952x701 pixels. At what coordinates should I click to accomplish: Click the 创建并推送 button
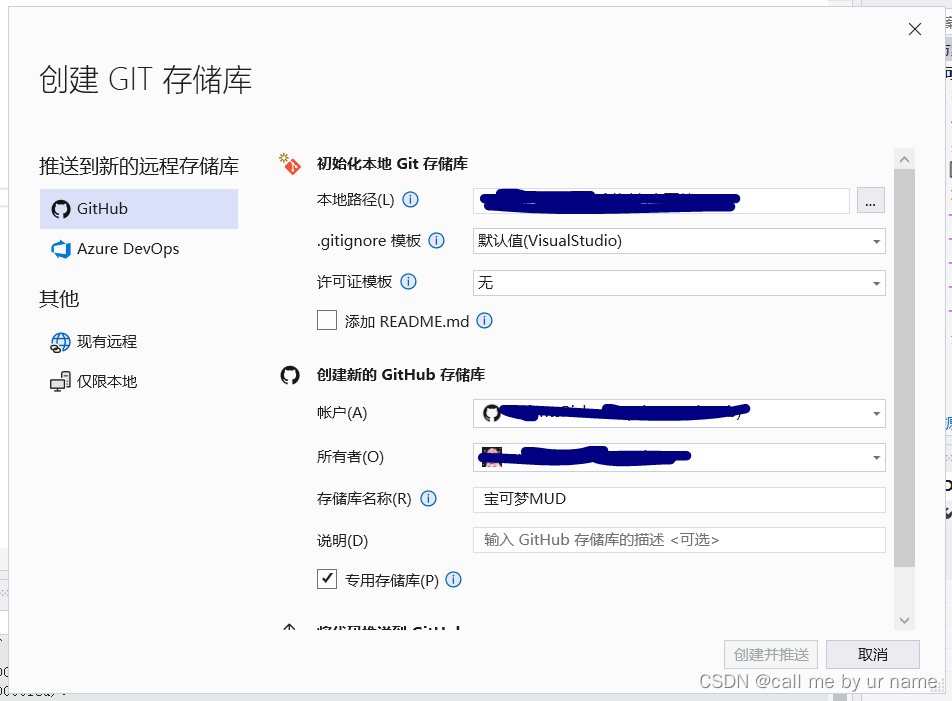pyautogui.click(x=770, y=654)
